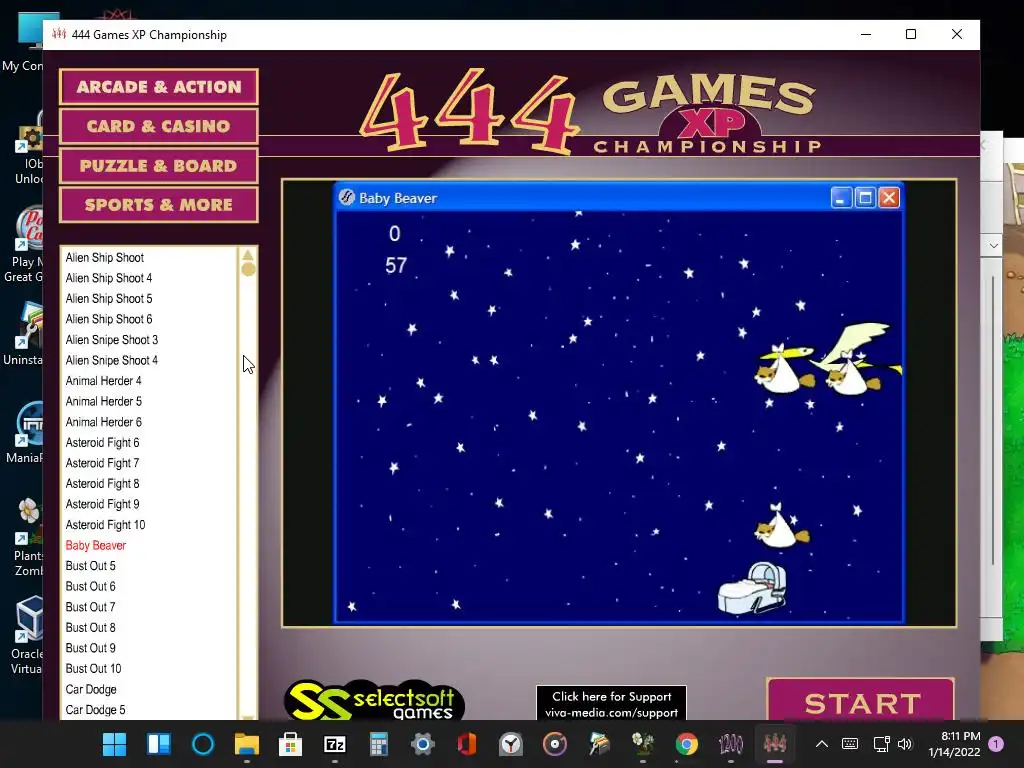The height and width of the screenshot is (768, 1024).
Task: Open the Widgets panel in taskbar
Action: pyautogui.click(x=159, y=744)
